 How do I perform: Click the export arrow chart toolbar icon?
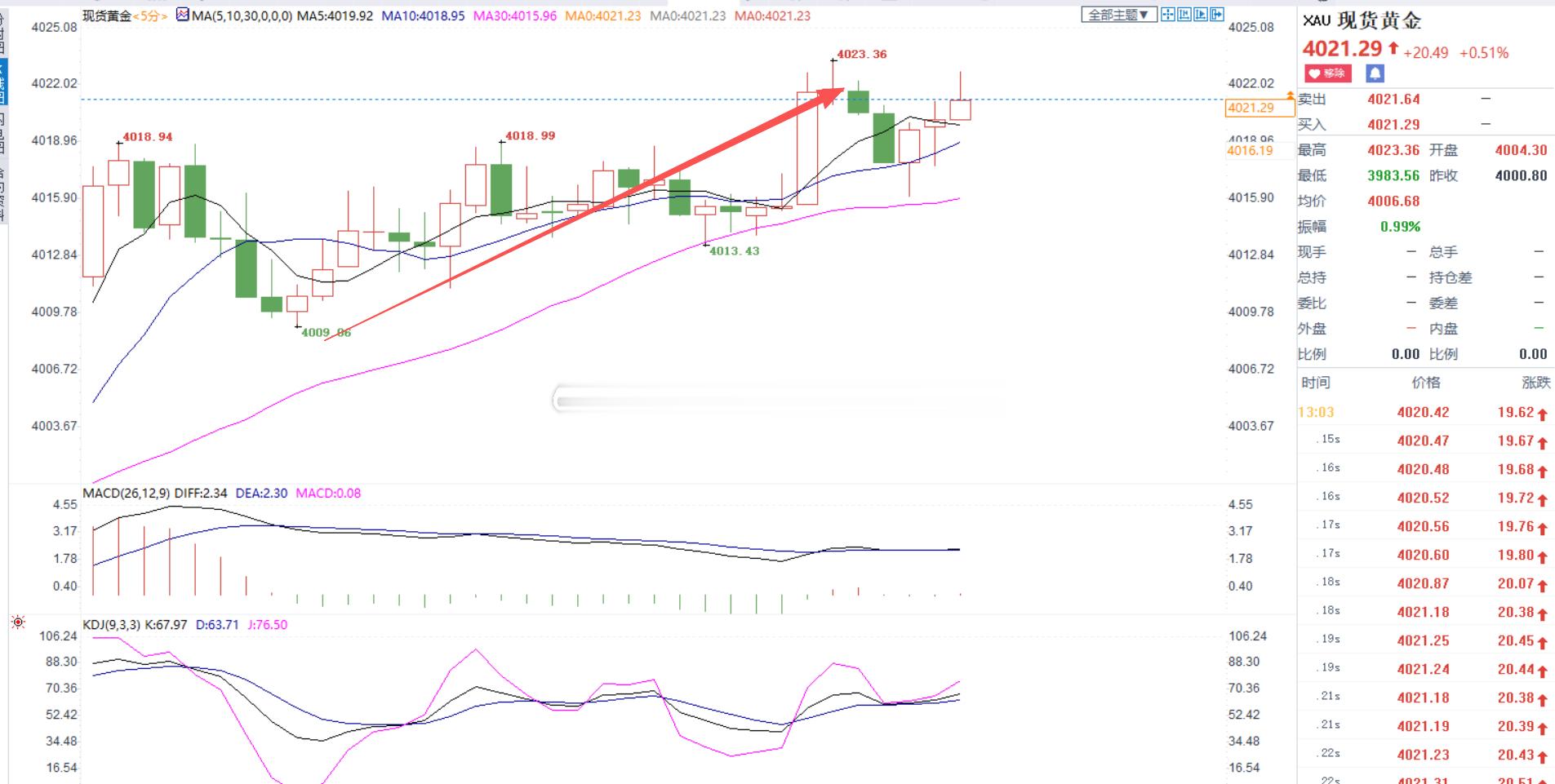point(1216,14)
